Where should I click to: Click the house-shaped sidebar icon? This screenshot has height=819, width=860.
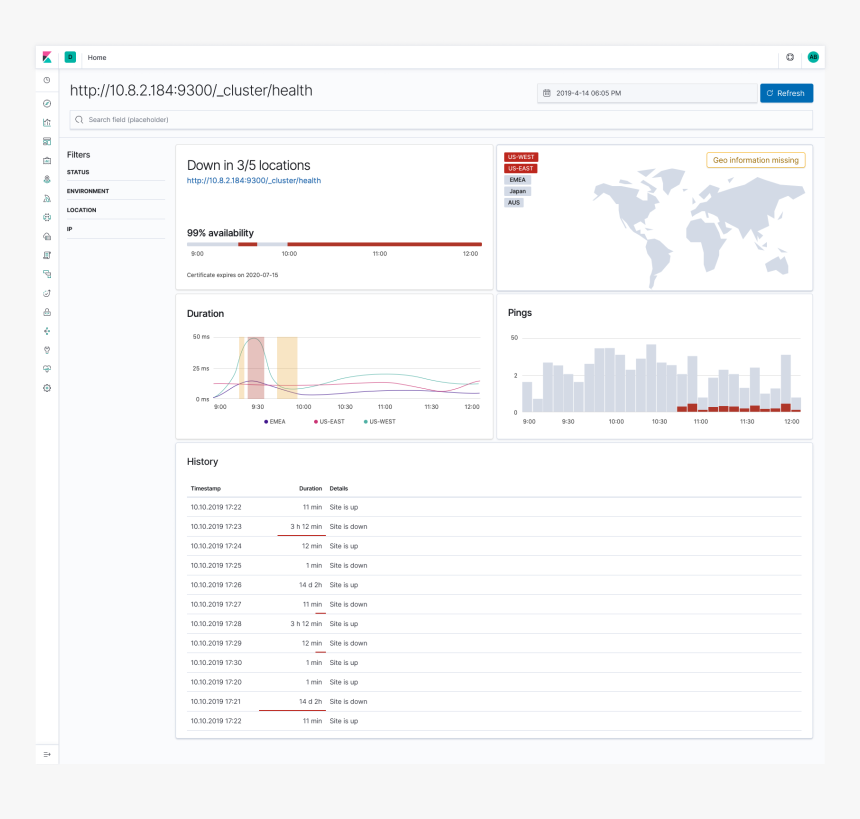[x=47, y=236]
